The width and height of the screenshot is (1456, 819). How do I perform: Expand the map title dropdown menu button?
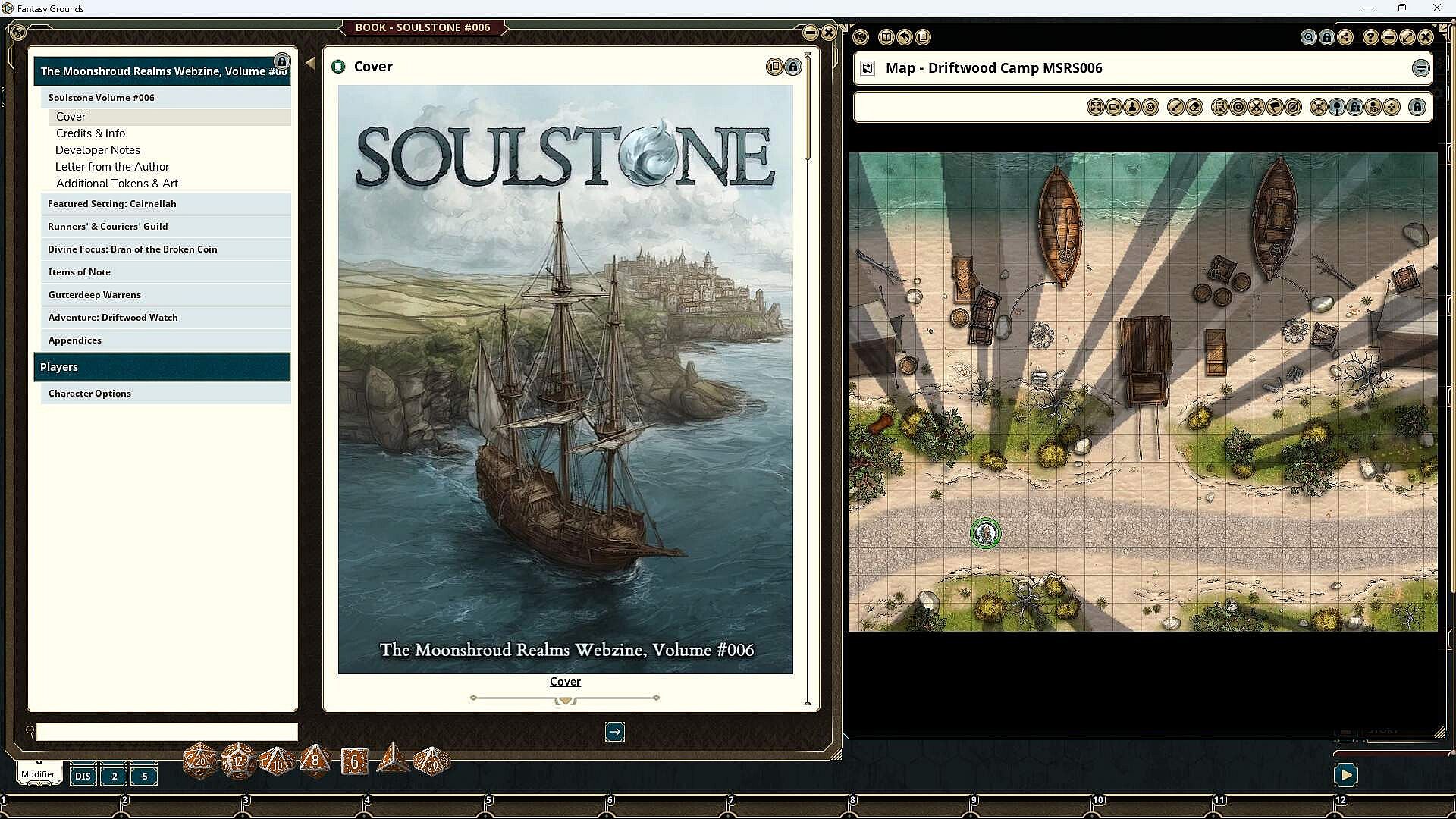click(1420, 68)
